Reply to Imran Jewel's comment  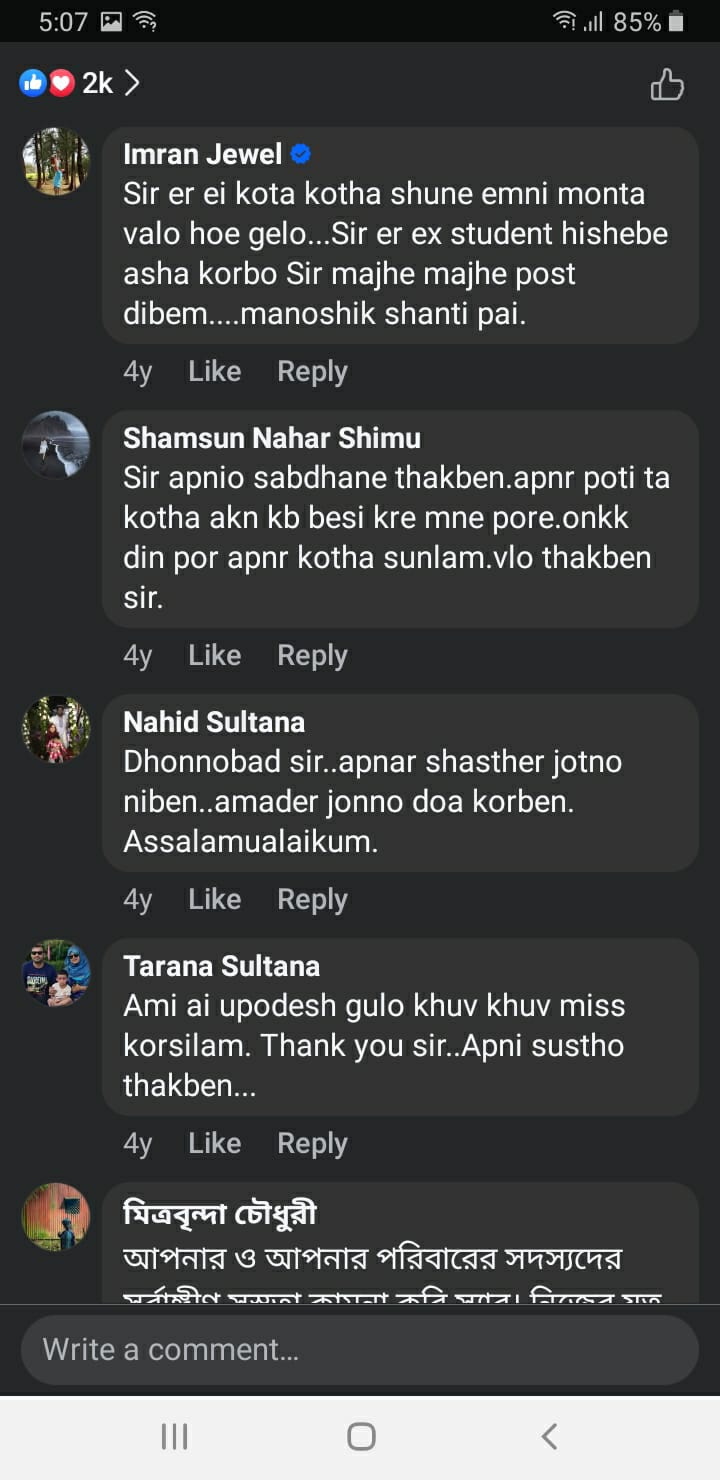pyautogui.click(x=312, y=372)
